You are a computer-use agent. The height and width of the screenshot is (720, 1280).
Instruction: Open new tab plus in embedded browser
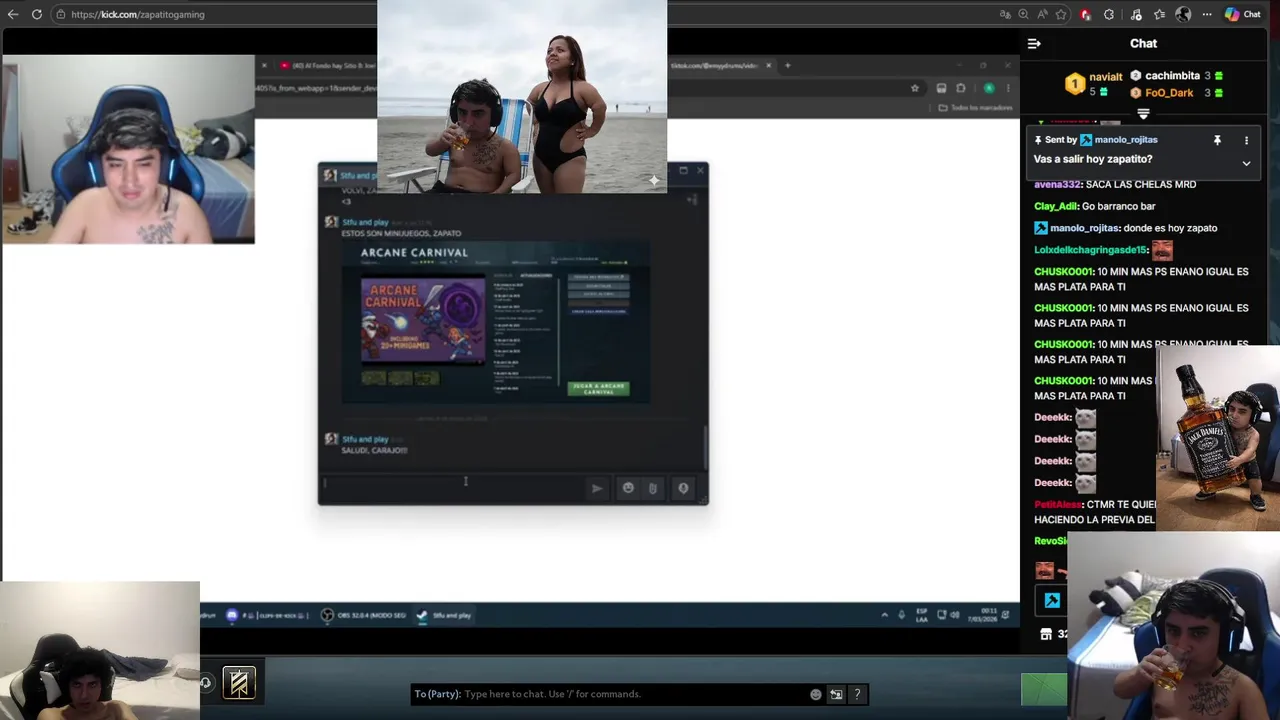click(787, 66)
